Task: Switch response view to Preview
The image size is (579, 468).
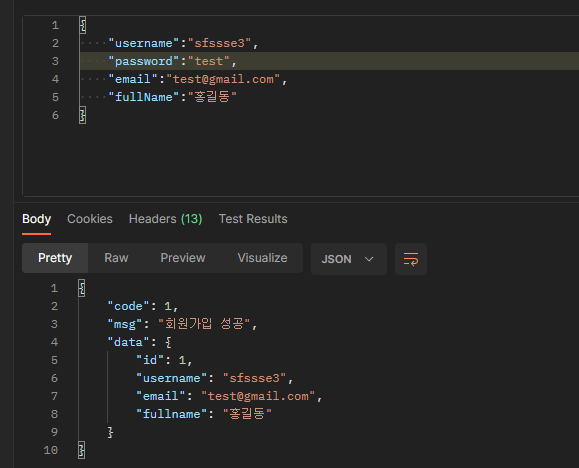Action: [183, 258]
